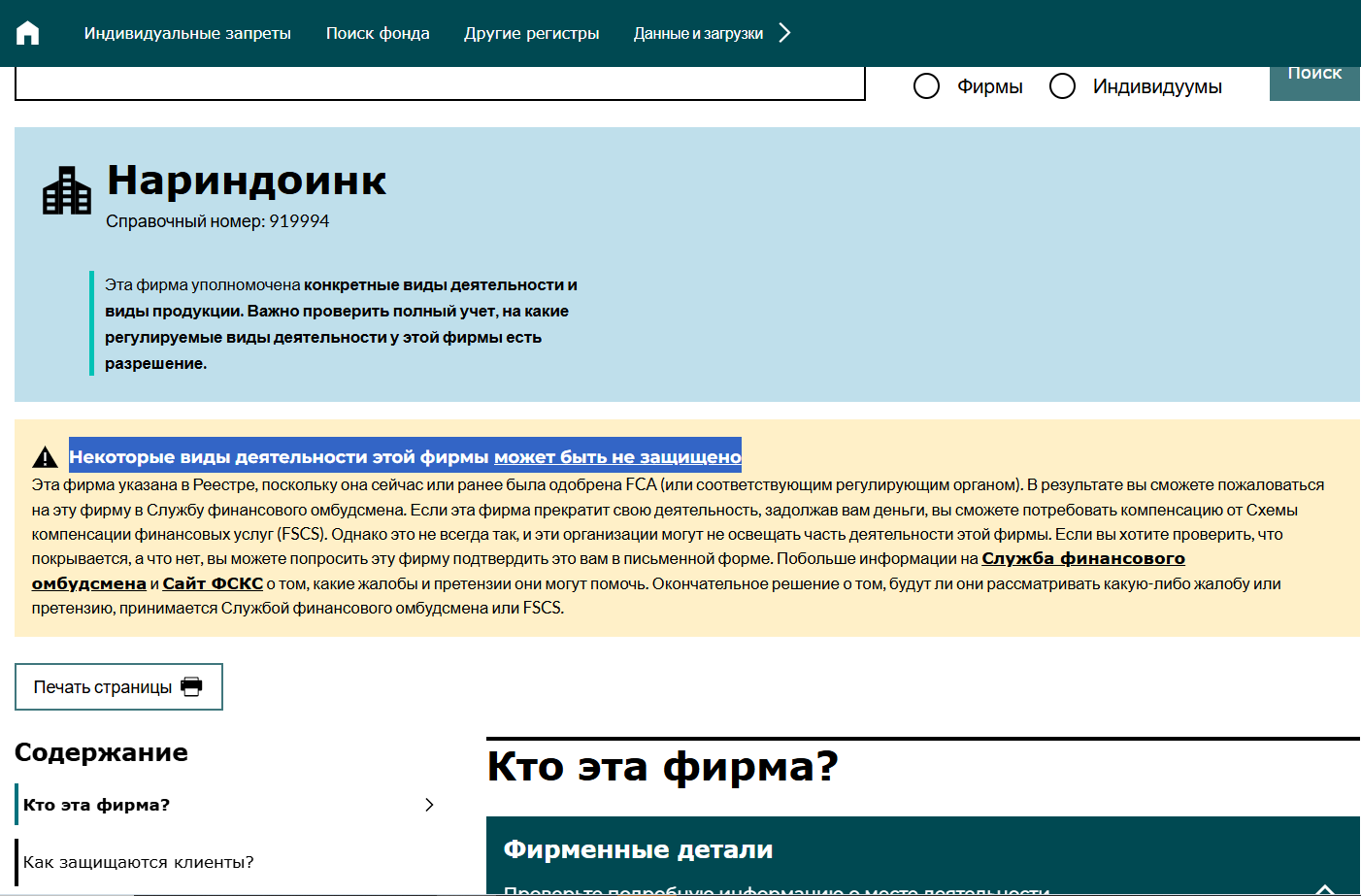
Task: Open Данные и загрузки menu item
Action: pyautogui.click(x=698, y=33)
